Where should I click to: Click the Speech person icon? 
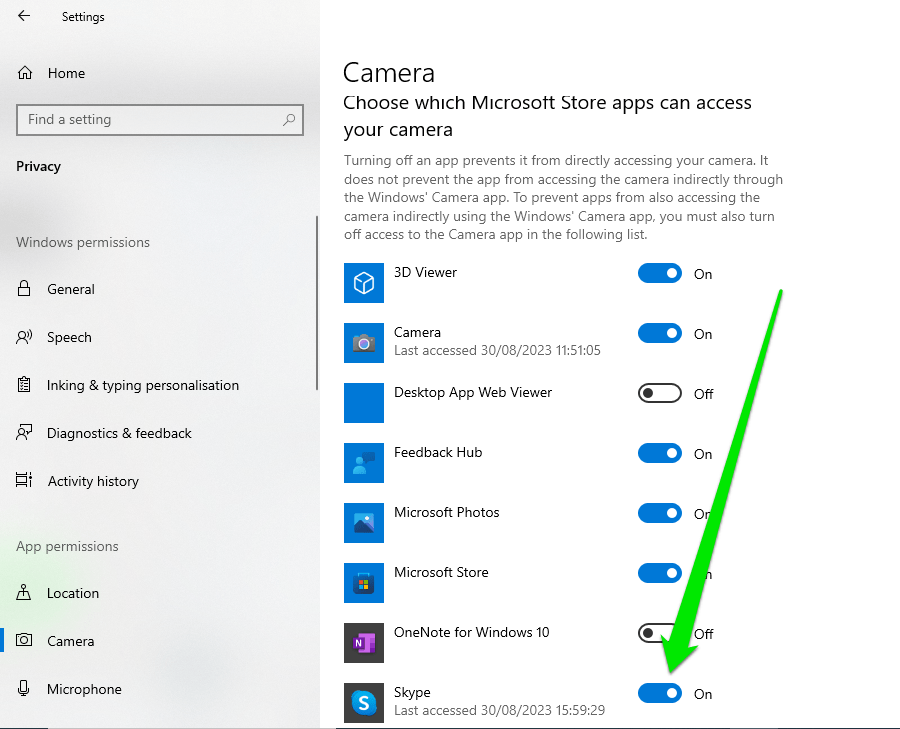click(24, 337)
